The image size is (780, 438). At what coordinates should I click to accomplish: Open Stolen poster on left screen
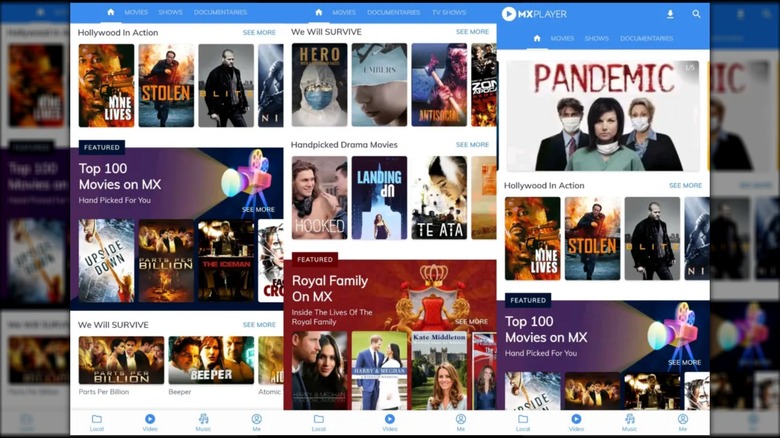[166, 86]
